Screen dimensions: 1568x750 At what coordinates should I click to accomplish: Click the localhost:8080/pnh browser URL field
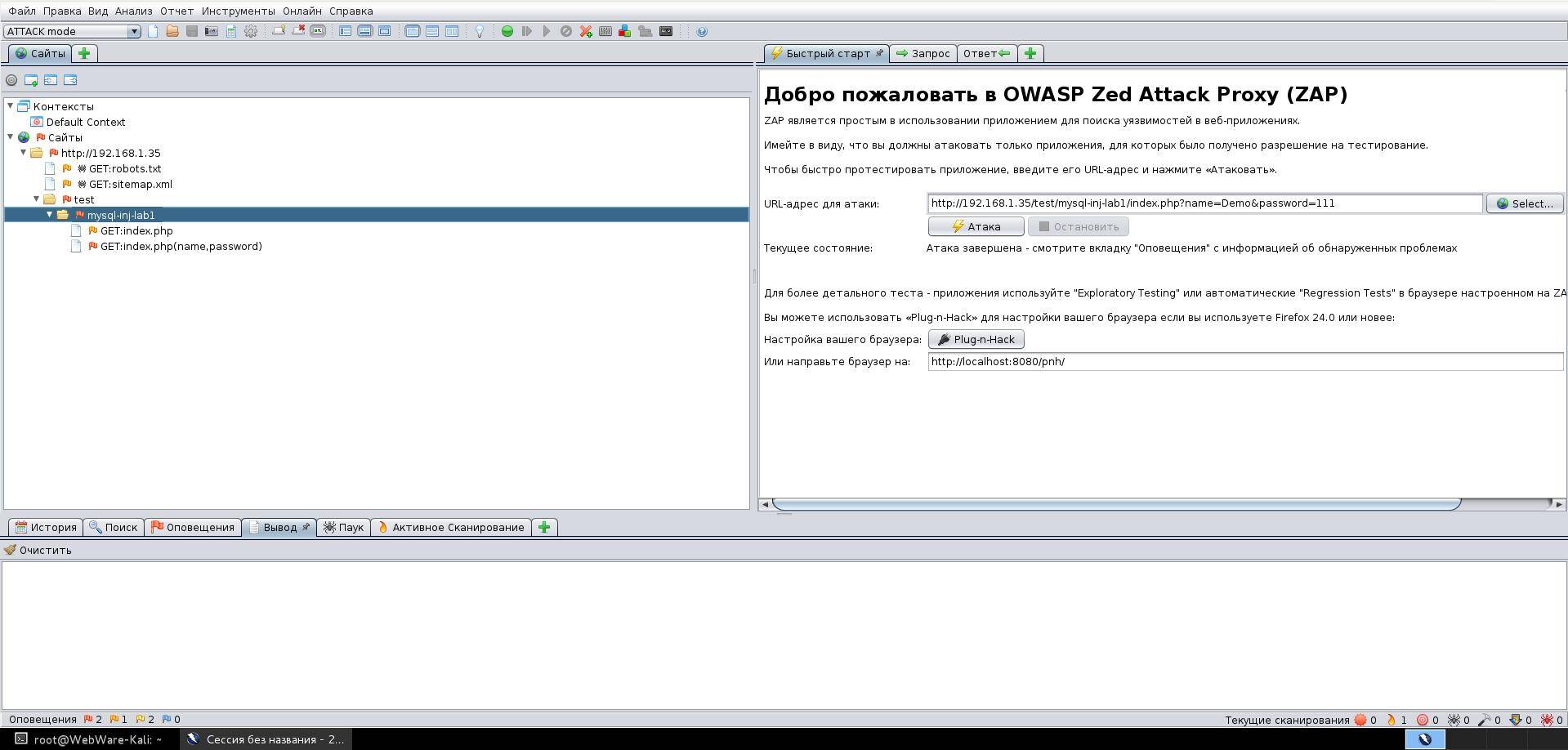(1245, 361)
